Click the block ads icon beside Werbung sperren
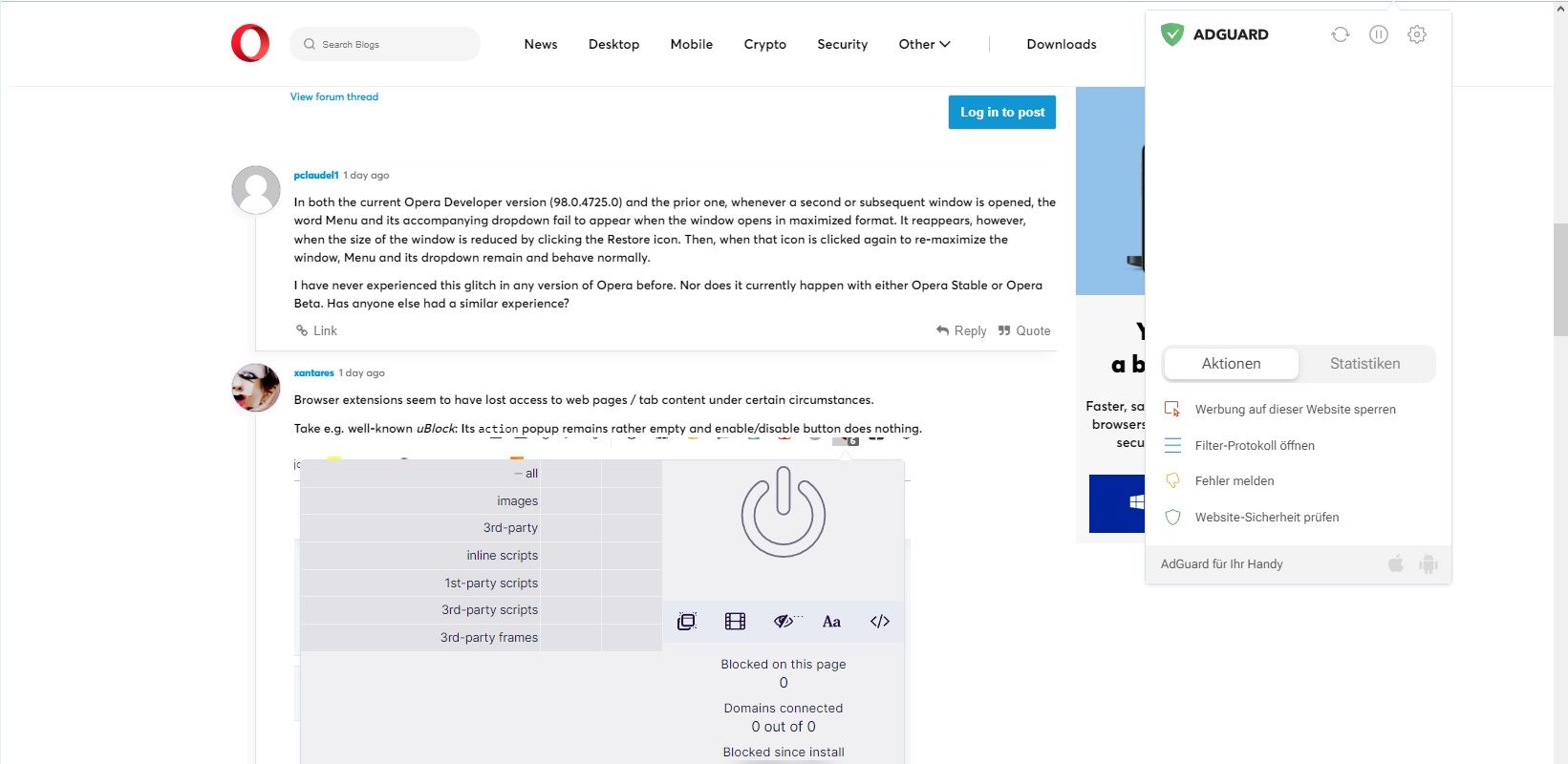 pos(1172,409)
